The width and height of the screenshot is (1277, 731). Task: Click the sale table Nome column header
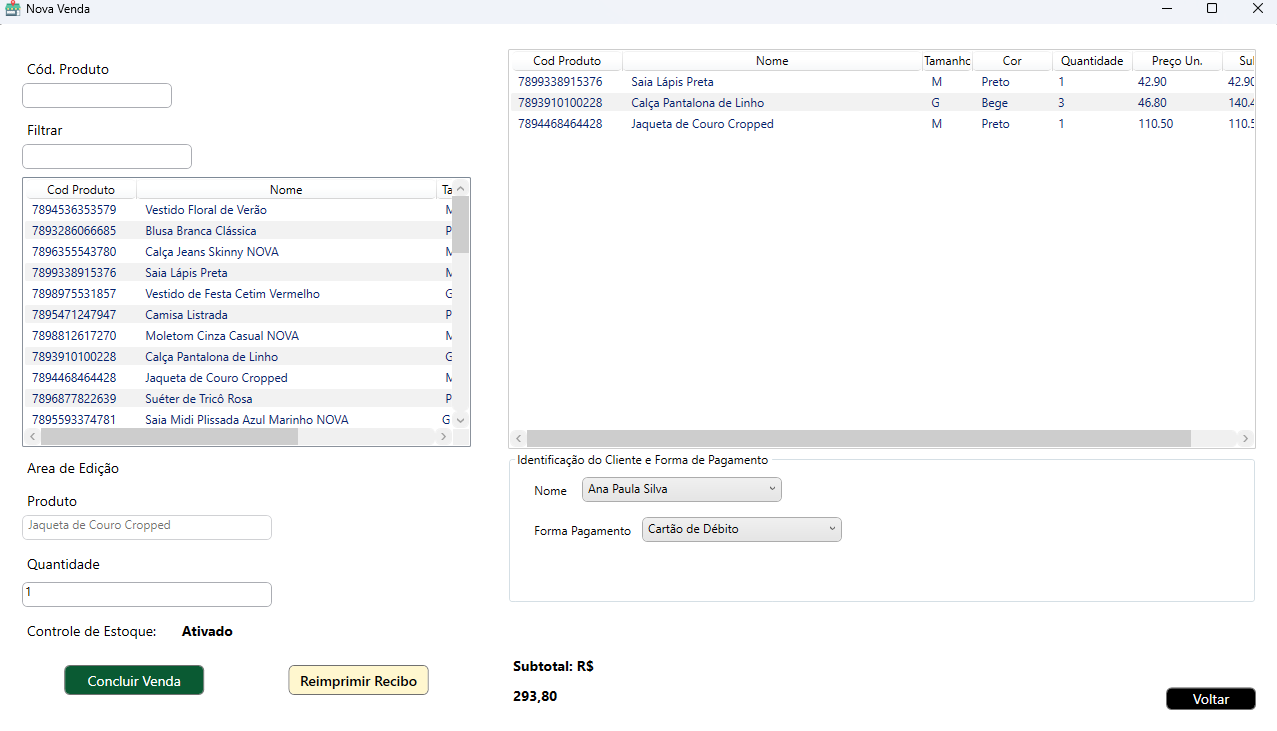click(772, 61)
